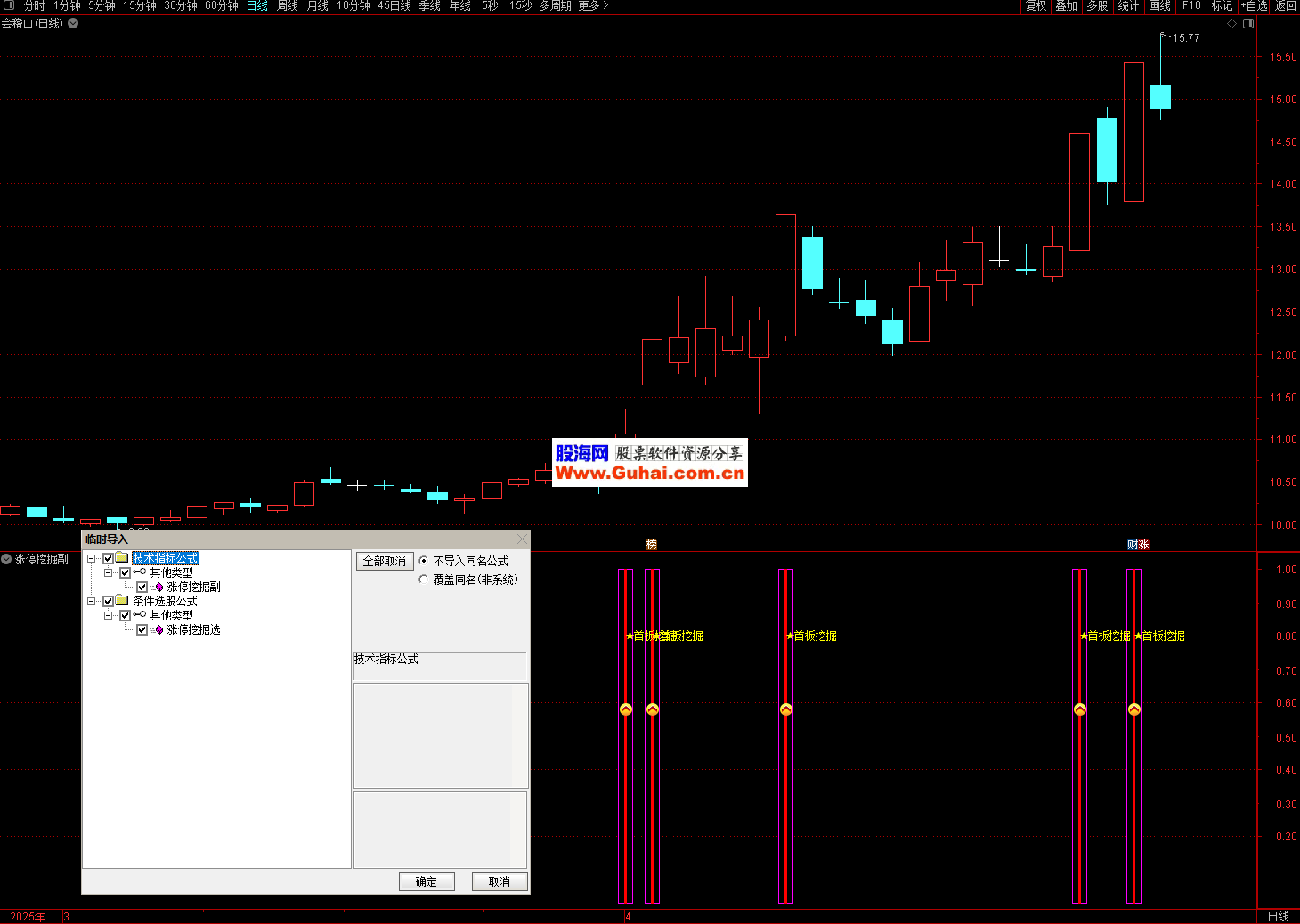Switch to the 15秒 period tab
This screenshot has height=924, width=1300.
[x=521, y=5]
